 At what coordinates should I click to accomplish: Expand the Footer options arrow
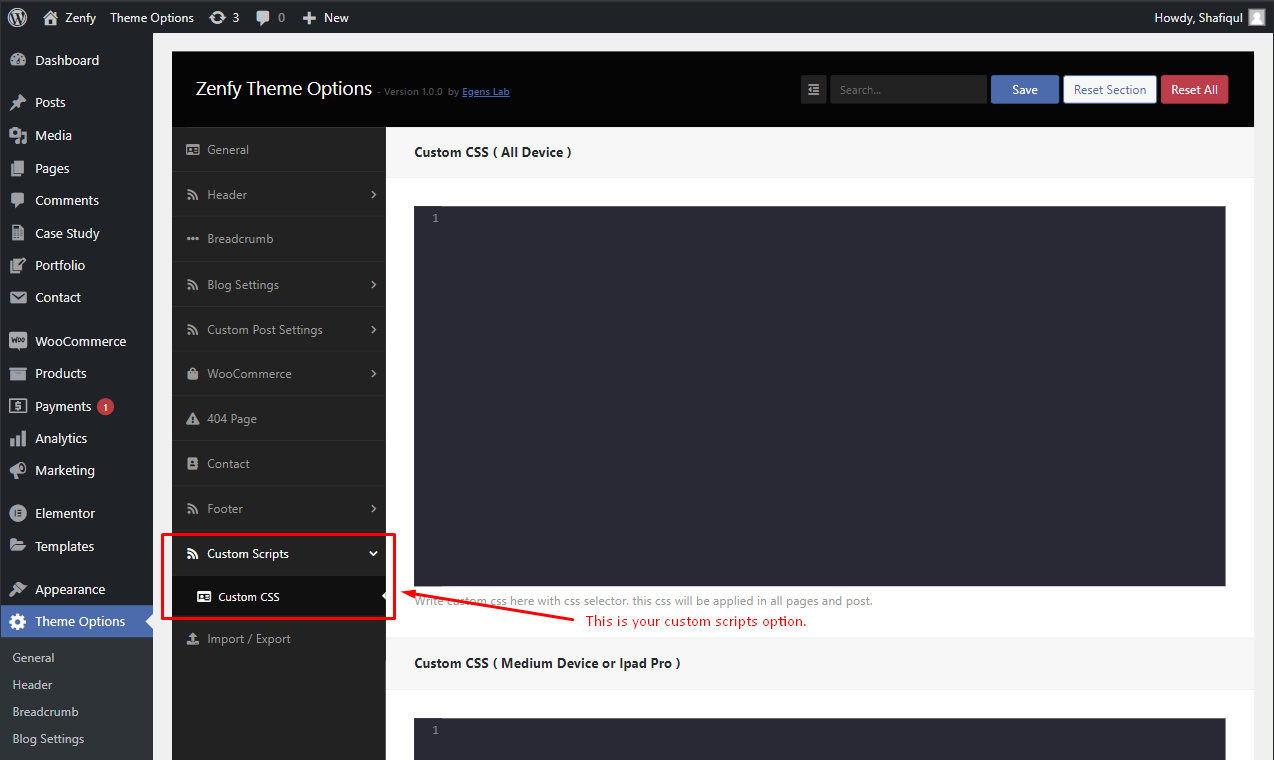coord(373,508)
